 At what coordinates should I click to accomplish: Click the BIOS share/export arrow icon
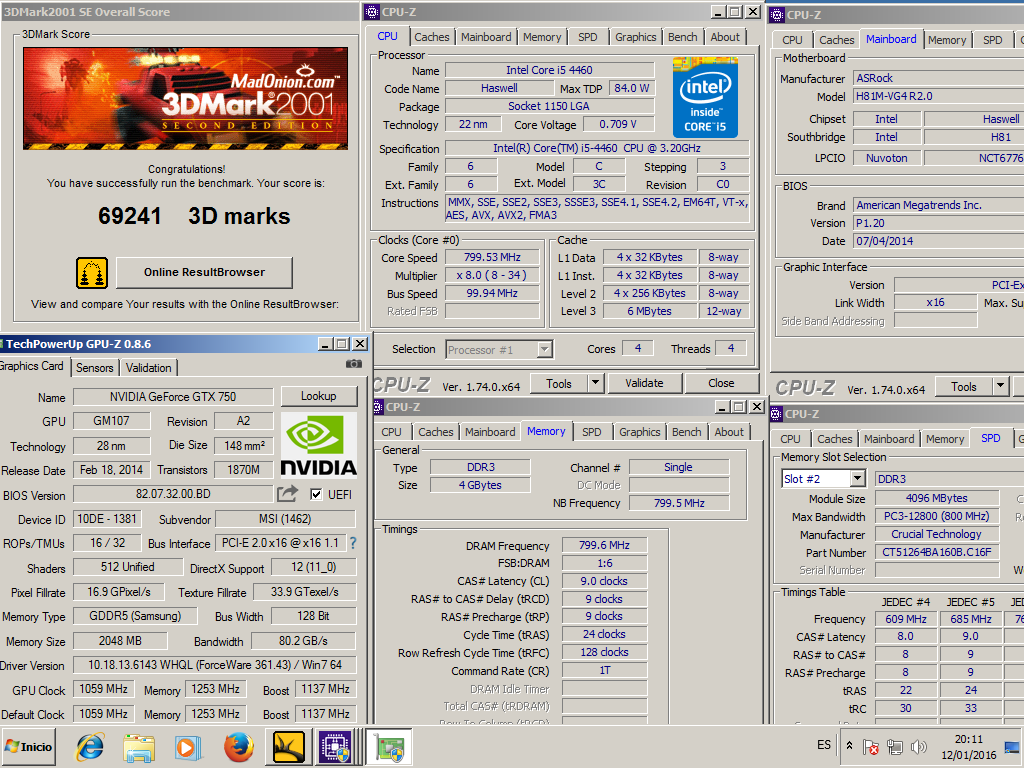point(287,494)
